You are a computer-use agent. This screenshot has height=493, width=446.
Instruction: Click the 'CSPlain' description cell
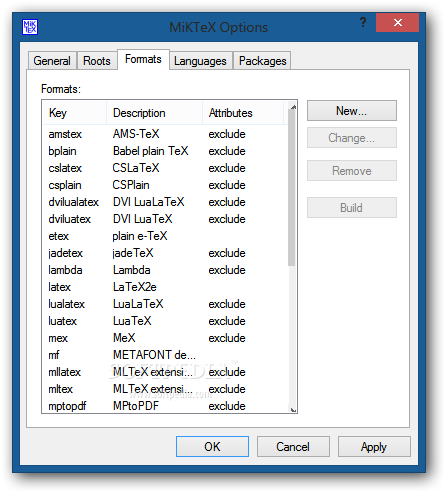[x=131, y=185]
